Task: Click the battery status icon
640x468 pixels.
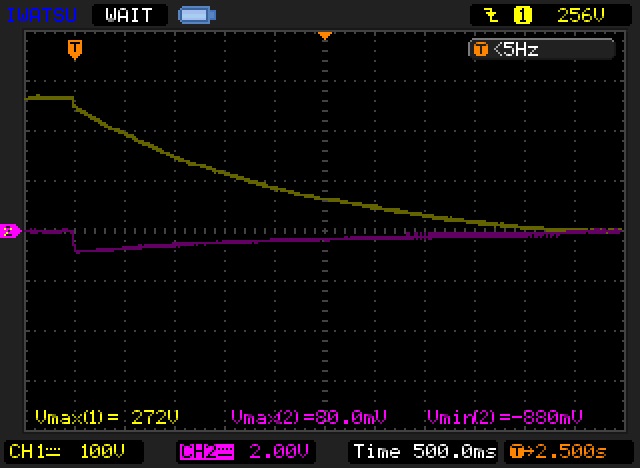Action: point(197,16)
